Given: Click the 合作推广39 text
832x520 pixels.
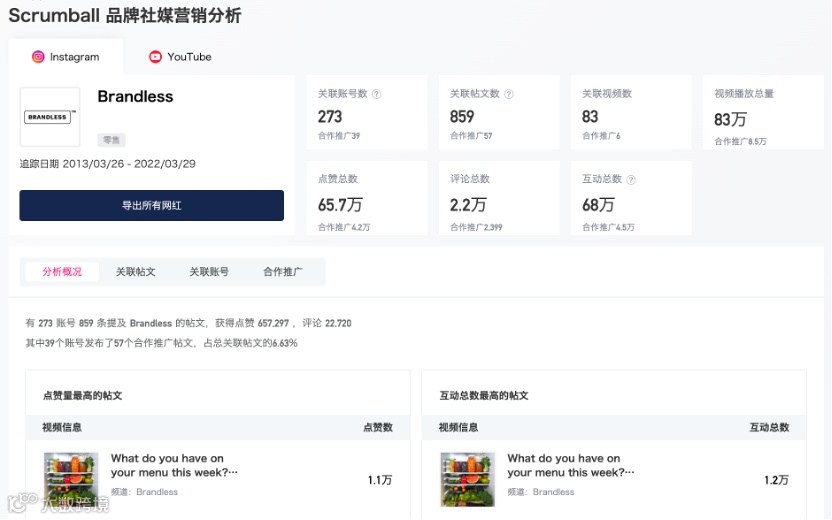Looking at the screenshot, I should tap(339, 136).
